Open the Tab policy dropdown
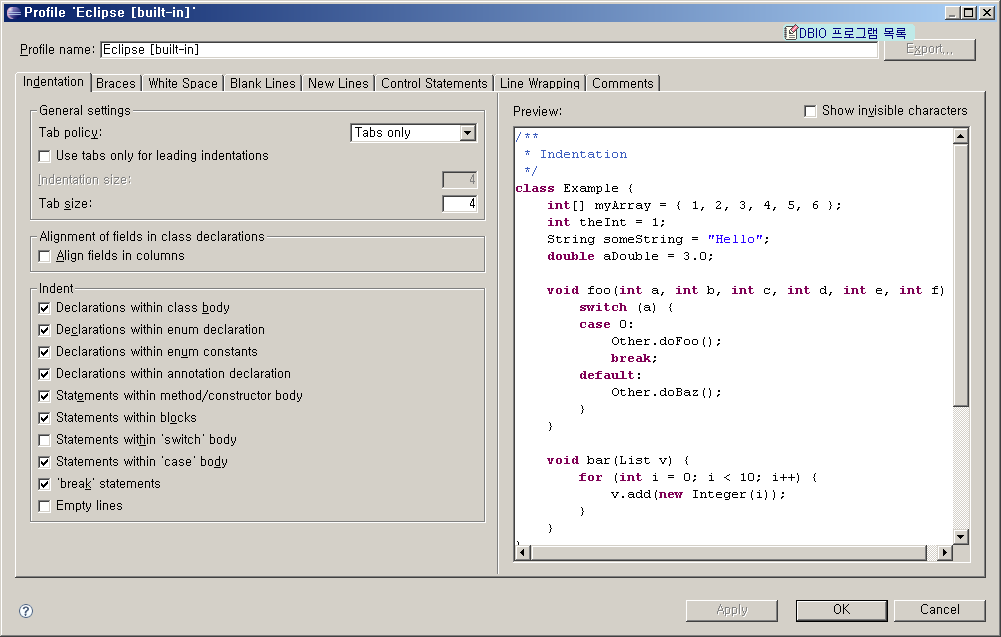The width and height of the screenshot is (1001, 637). [x=467, y=133]
